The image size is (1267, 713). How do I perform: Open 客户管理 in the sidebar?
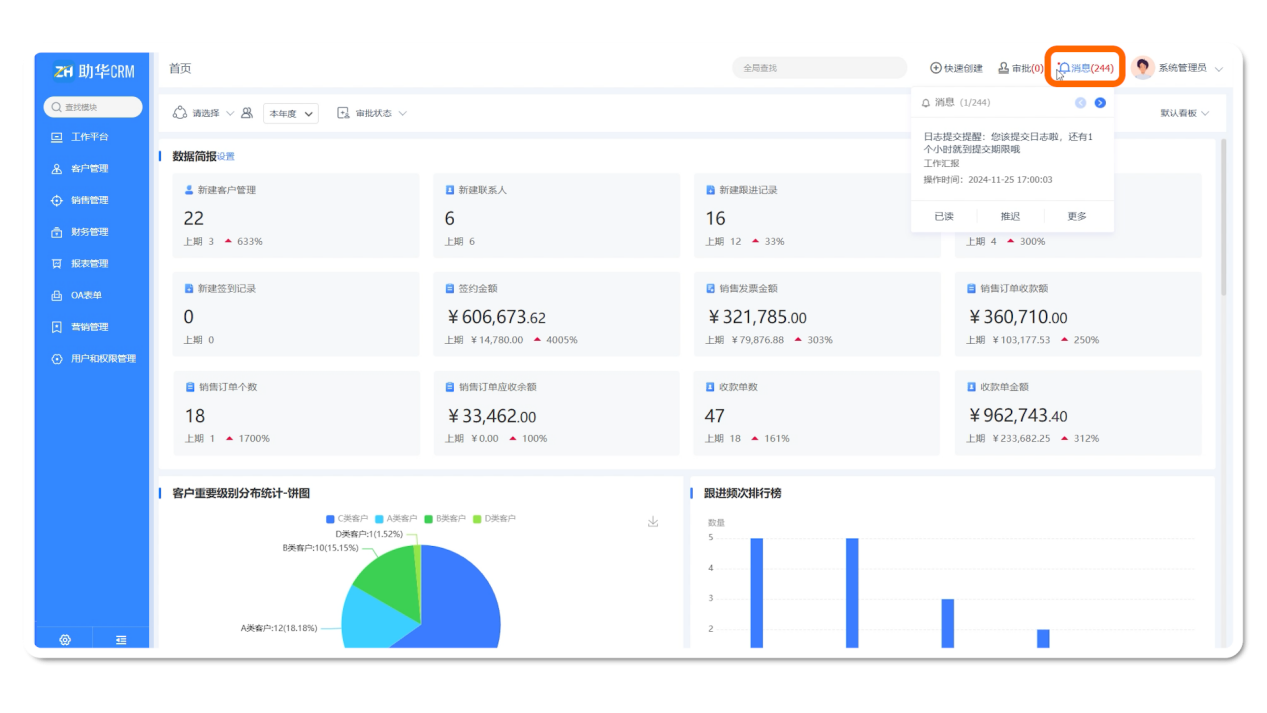pyautogui.click(x=89, y=169)
